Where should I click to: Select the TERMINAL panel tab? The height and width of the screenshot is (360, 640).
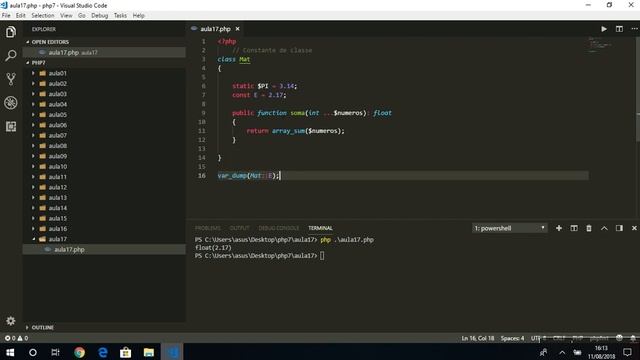[320, 228]
